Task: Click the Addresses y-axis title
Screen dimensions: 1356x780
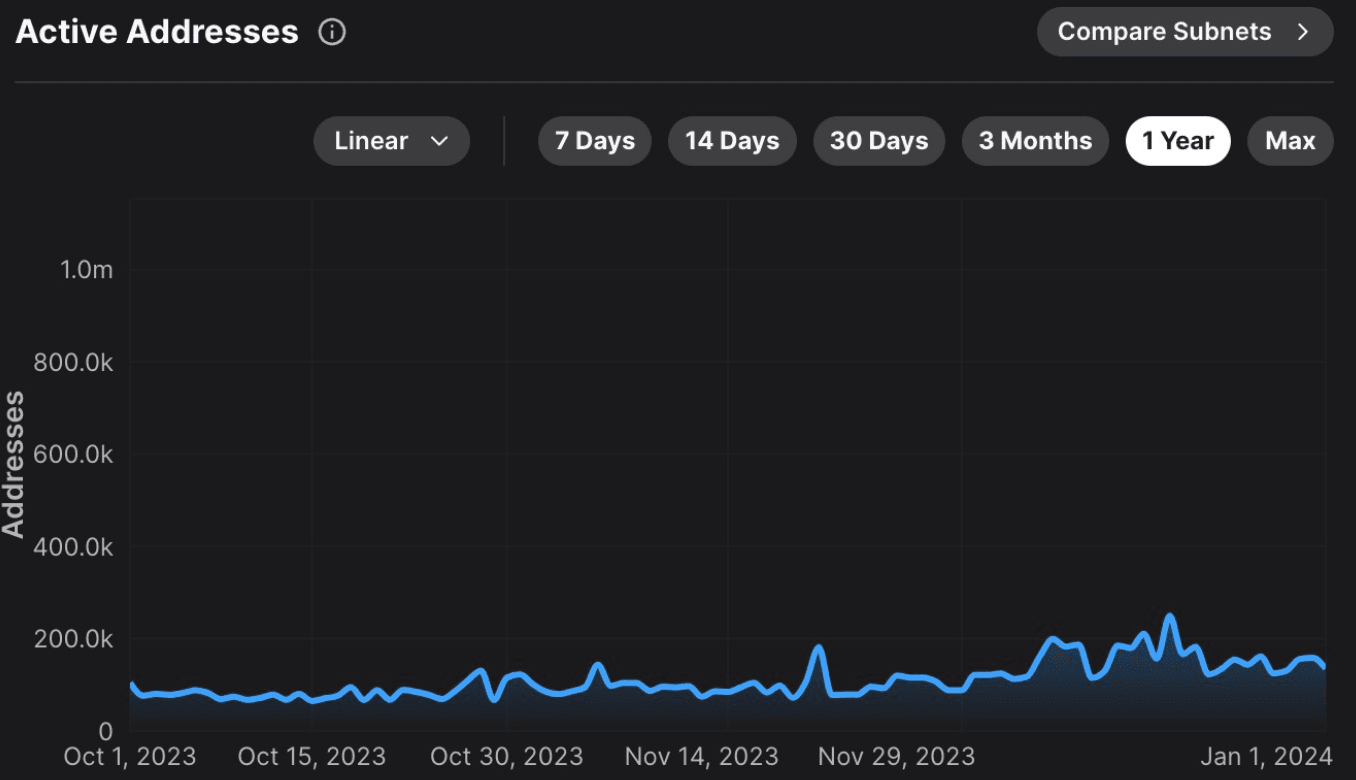Action: tap(14, 464)
